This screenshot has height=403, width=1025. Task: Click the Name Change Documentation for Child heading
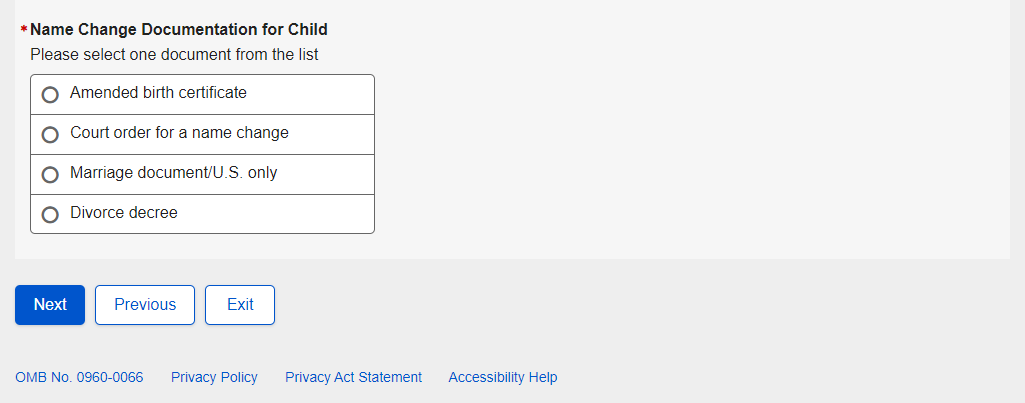point(179,30)
